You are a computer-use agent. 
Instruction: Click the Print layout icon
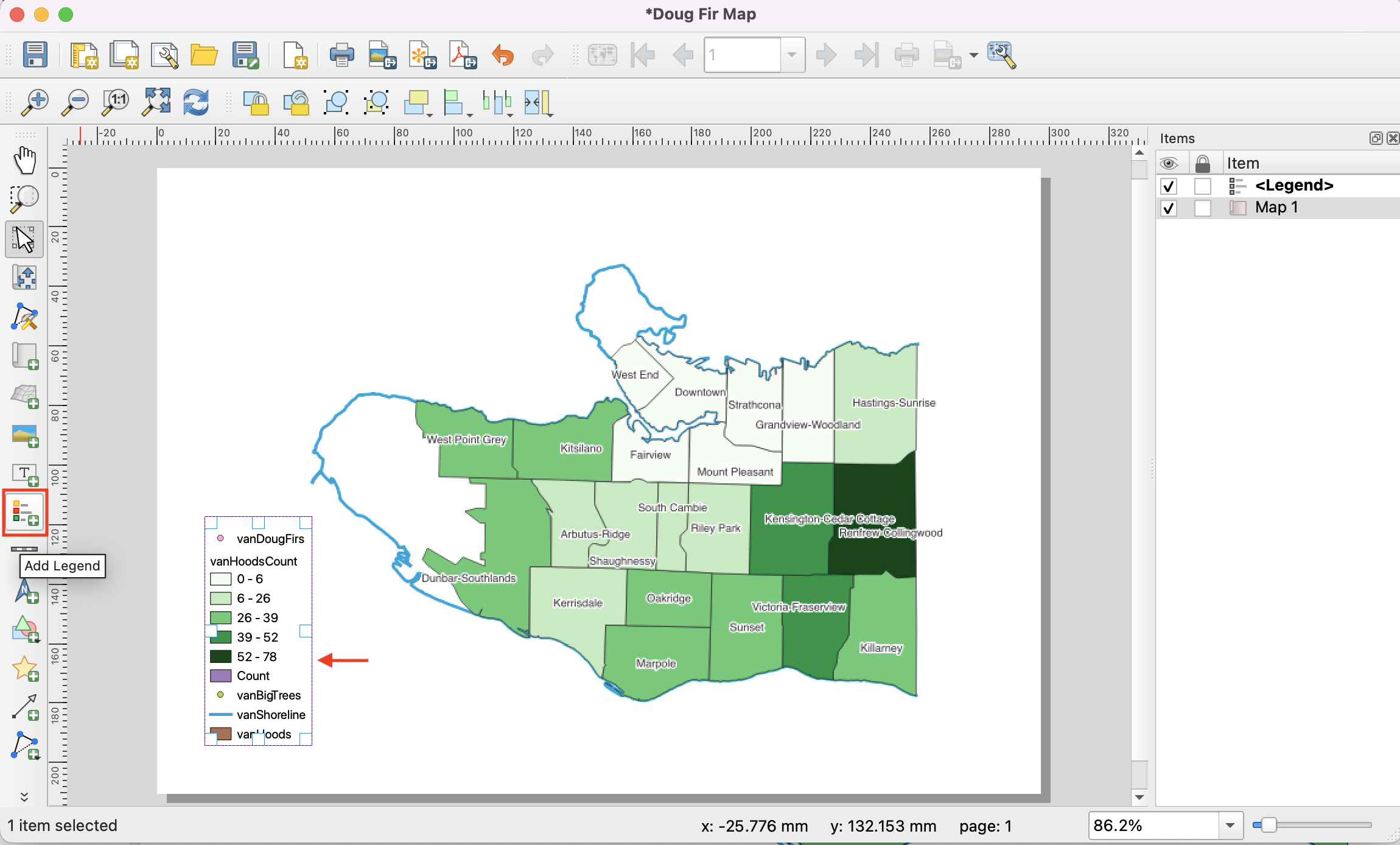(x=341, y=55)
